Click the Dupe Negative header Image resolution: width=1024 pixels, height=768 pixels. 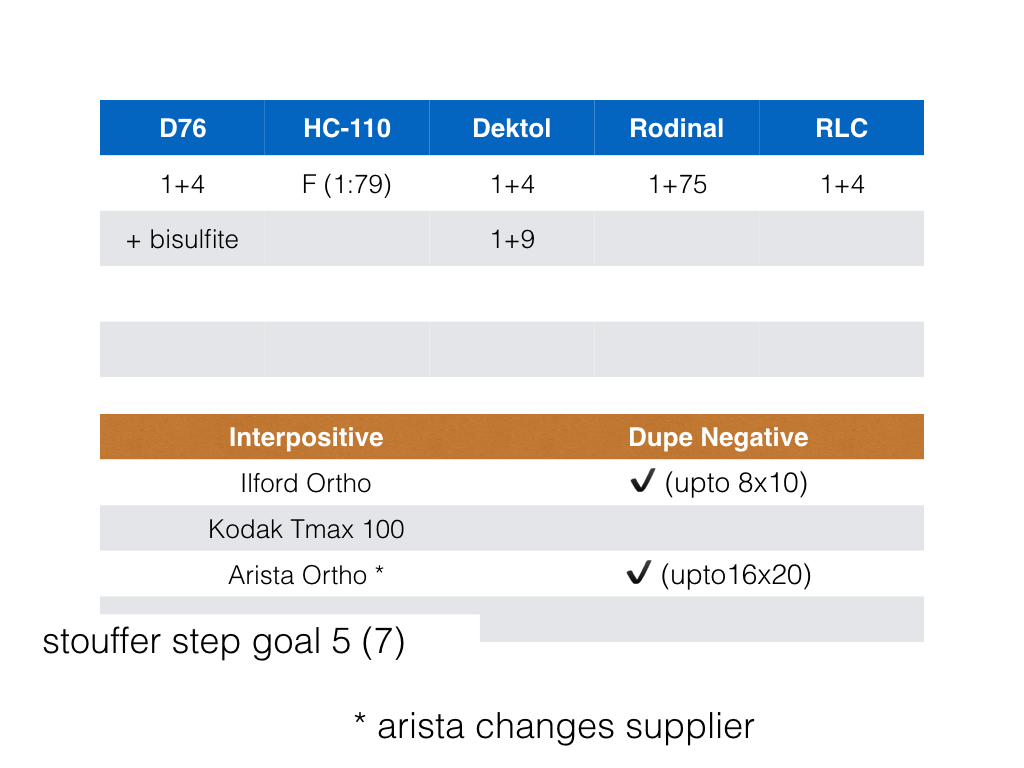coord(718,437)
